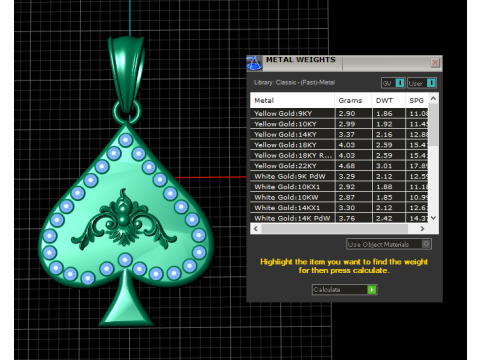Image resolution: width=480 pixels, height=360 pixels.
Task: Click the vertical scrollbar thumb of metal list
Action: [433, 124]
